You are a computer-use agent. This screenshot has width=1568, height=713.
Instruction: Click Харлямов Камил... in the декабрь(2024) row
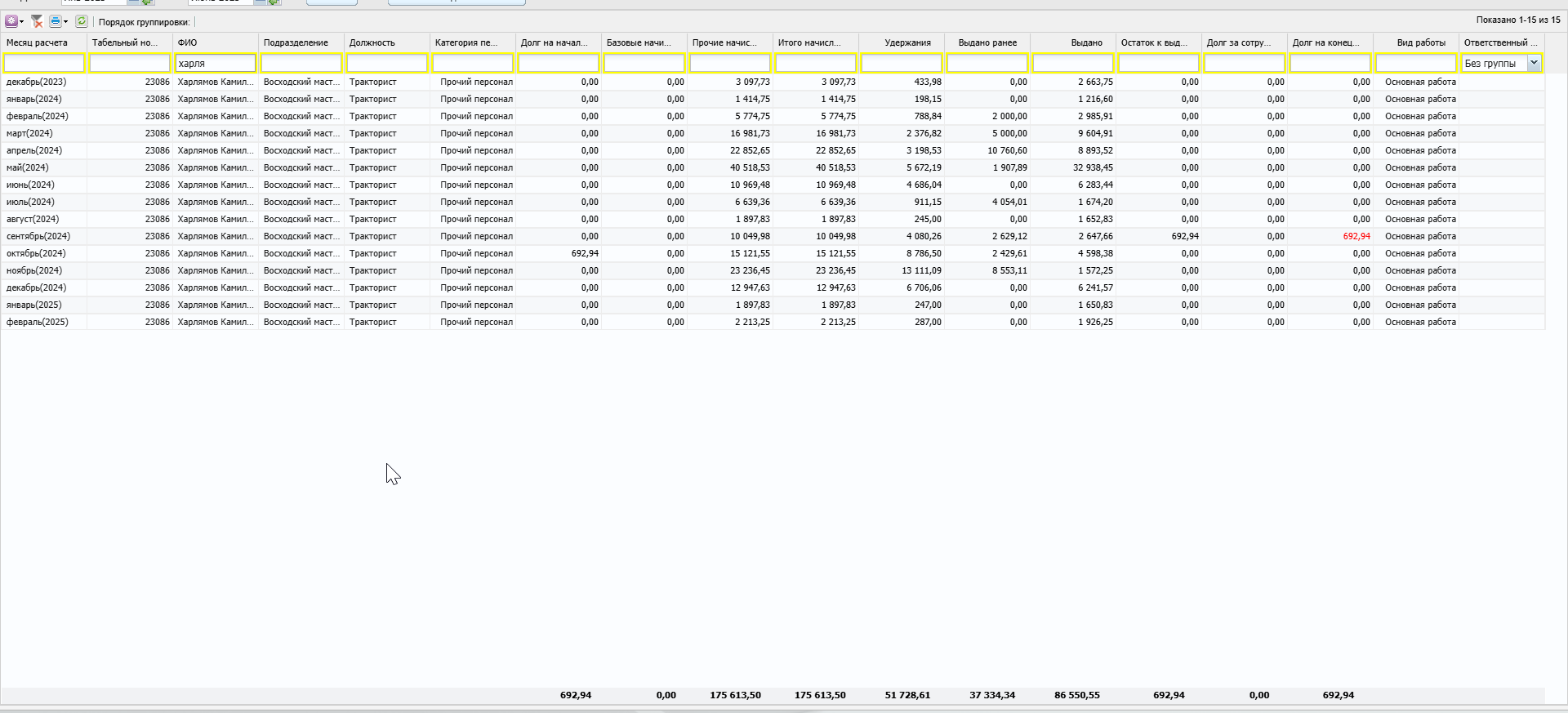click(216, 287)
